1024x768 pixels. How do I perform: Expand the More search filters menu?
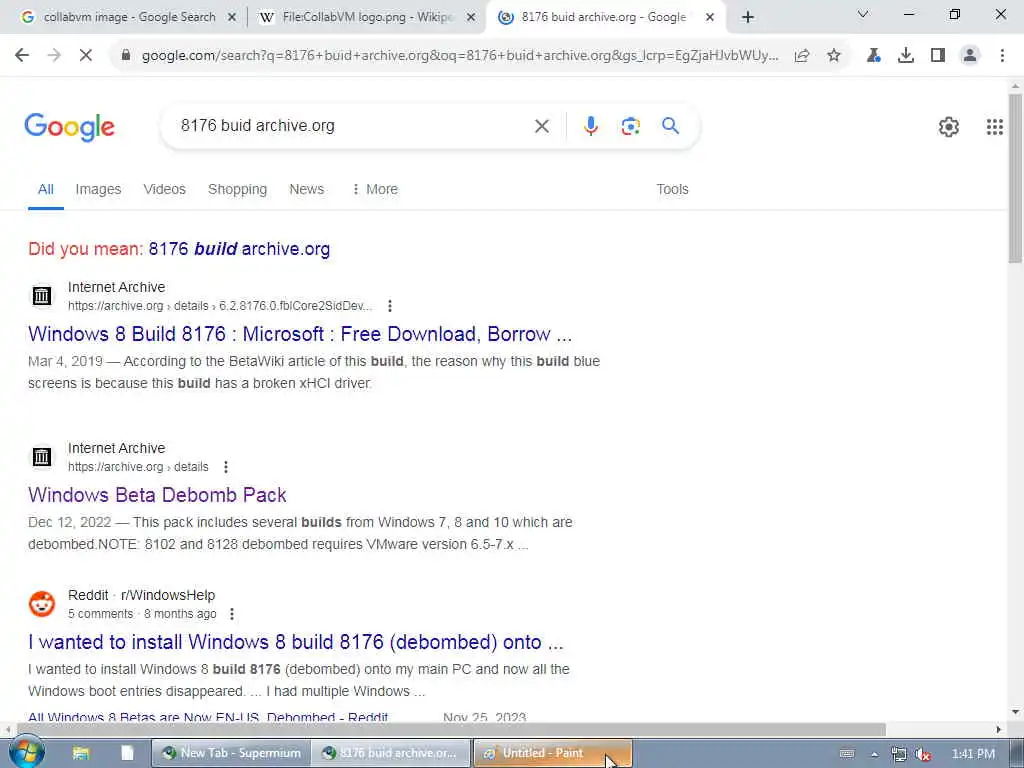tap(374, 189)
